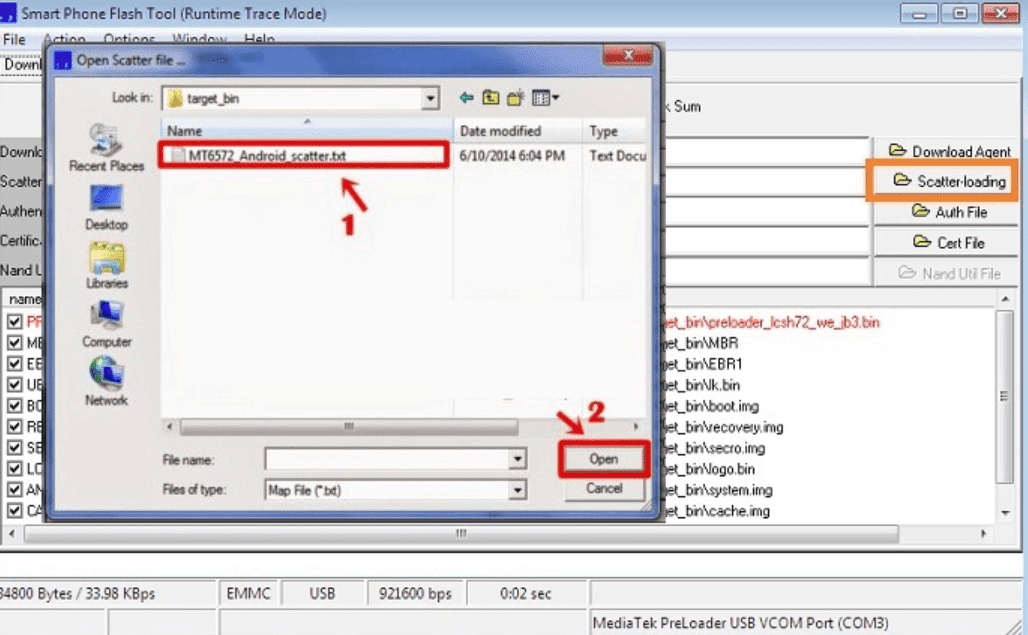Toggle the MBR partition checkbox
This screenshot has height=635, width=1028.
(14, 343)
